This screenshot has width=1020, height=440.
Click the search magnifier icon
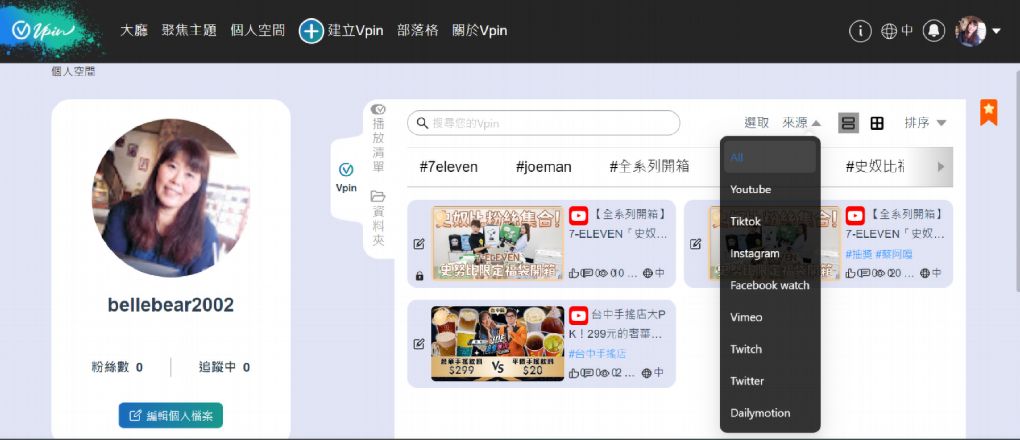422,123
